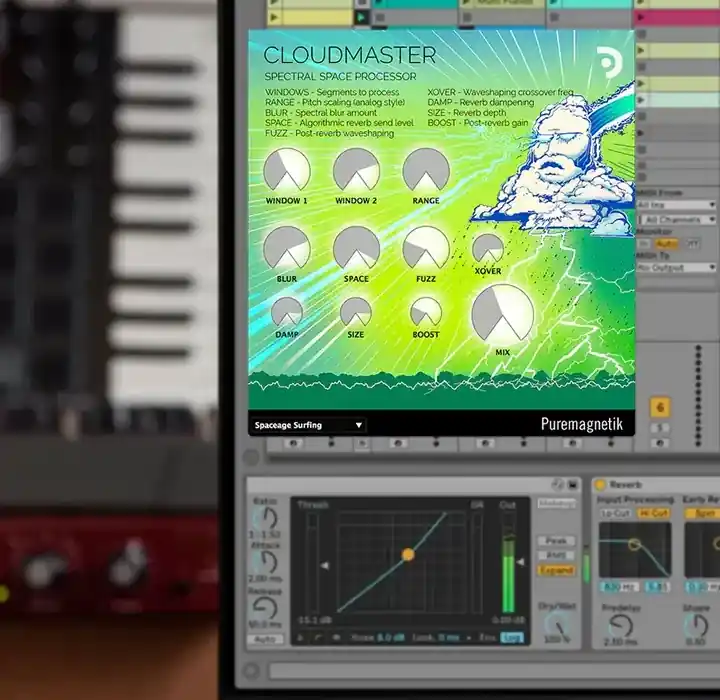Click the Shape knob in Reverb
The height and width of the screenshot is (700, 720).
(696, 626)
